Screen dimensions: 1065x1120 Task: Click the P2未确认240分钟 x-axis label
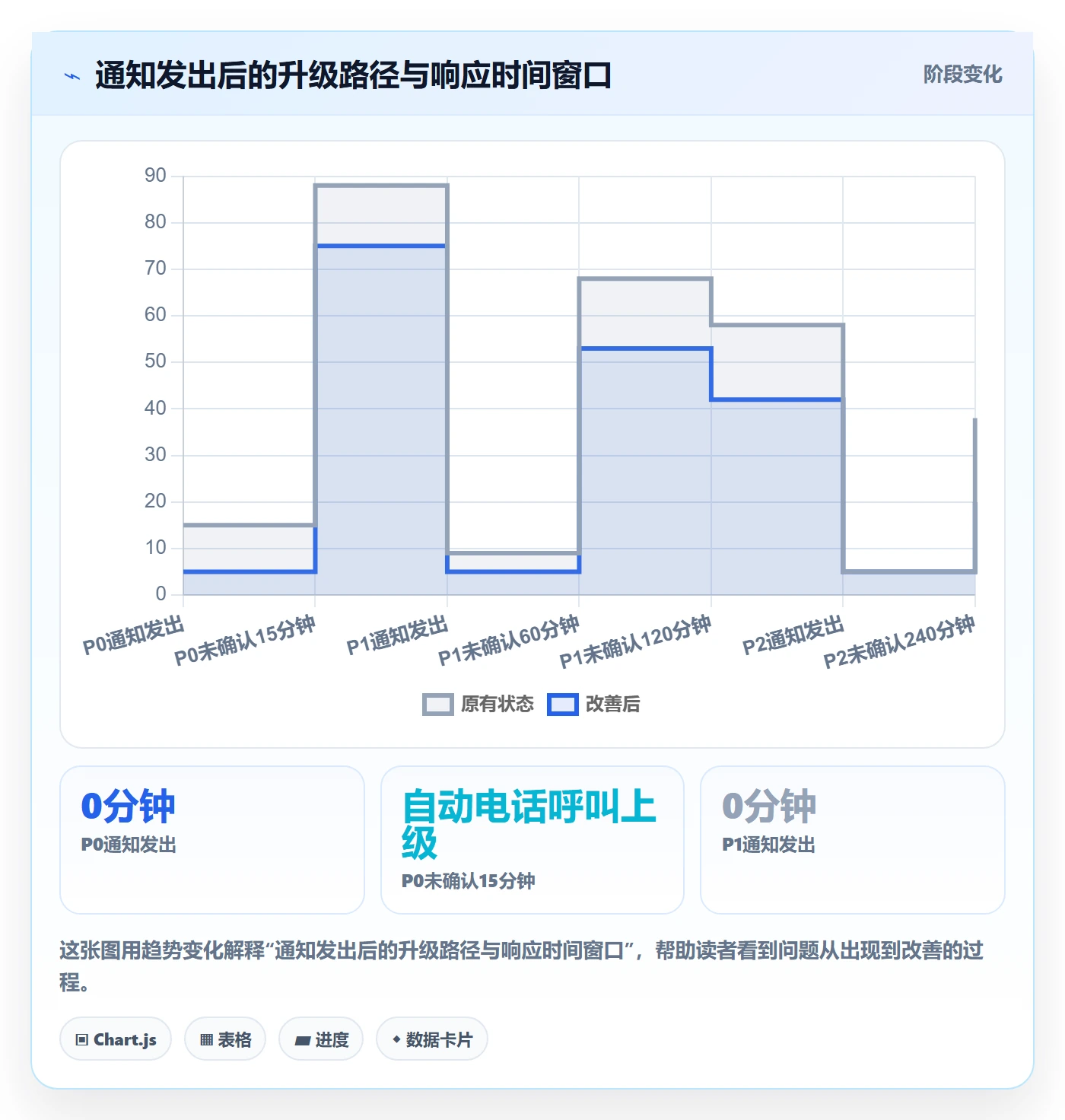click(x=899, y=642)
